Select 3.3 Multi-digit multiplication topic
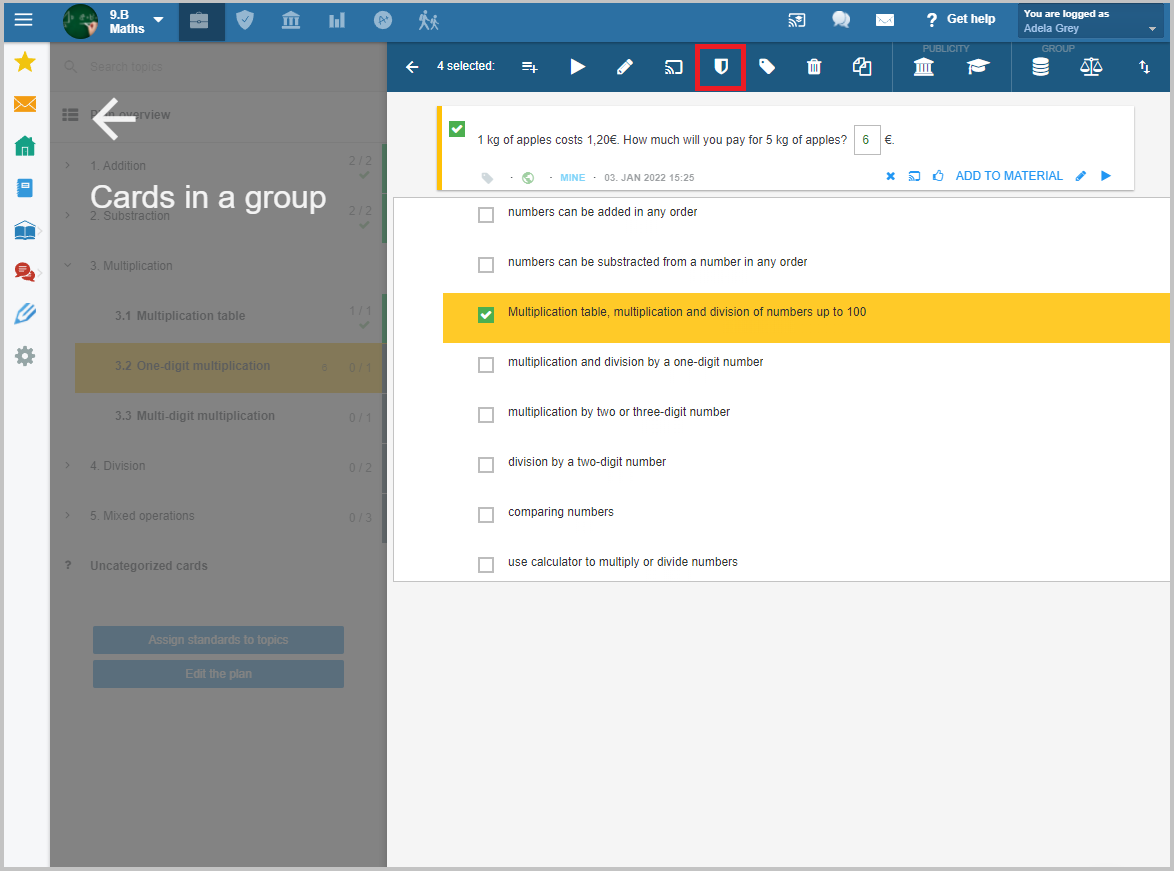The image size is (1174, 871). pyautogui.click(x=228, y=416)
